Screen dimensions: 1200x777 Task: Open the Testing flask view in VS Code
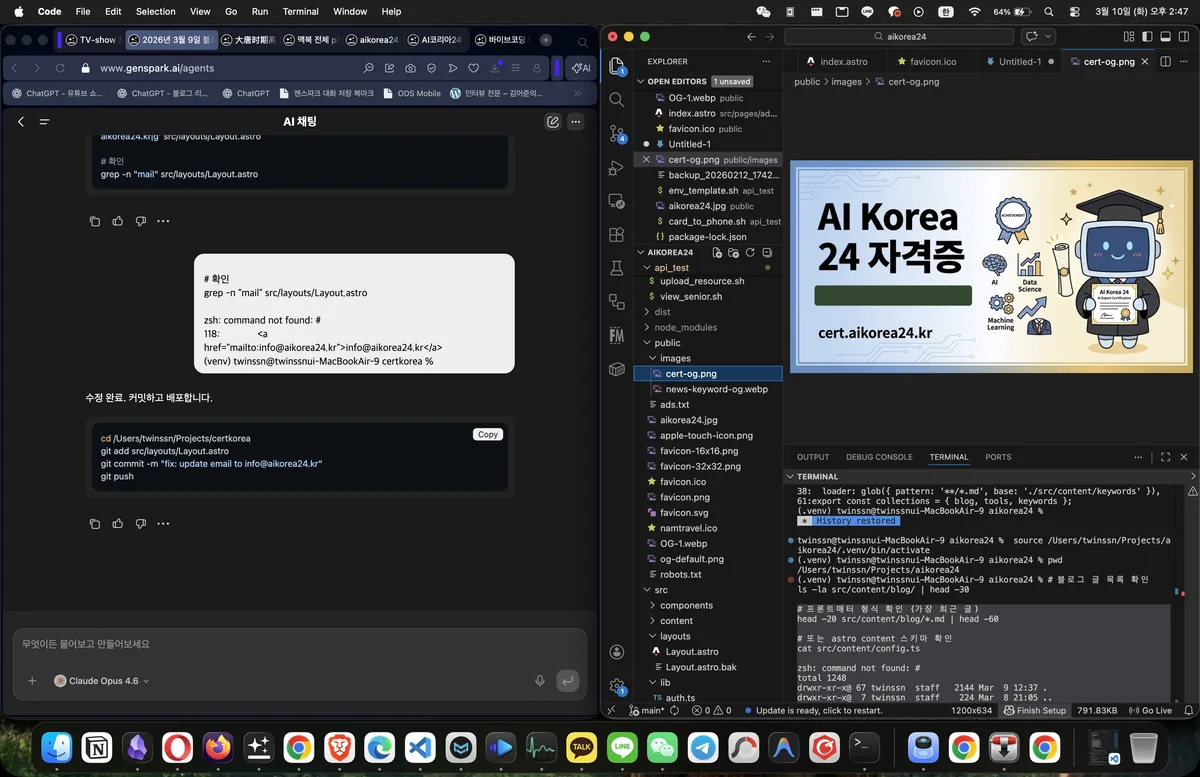[x=617, y=268]
